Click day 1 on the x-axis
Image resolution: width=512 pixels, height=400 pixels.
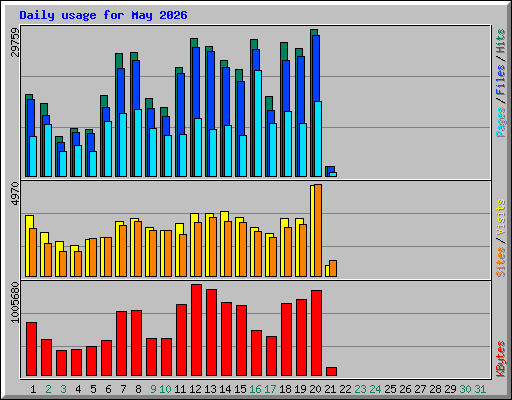coord(33,389)
